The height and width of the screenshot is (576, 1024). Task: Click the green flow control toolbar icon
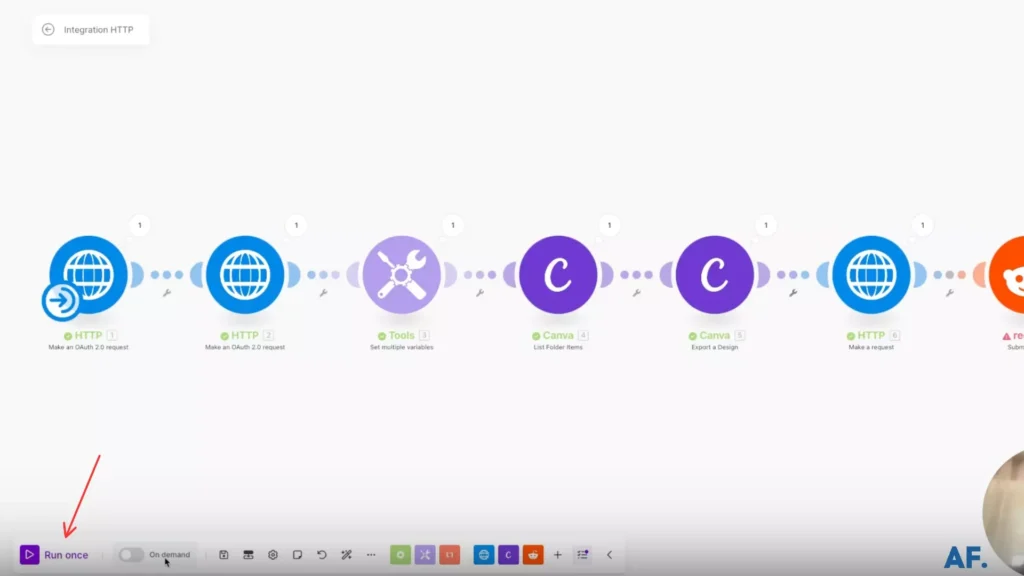tap(400, 554)
